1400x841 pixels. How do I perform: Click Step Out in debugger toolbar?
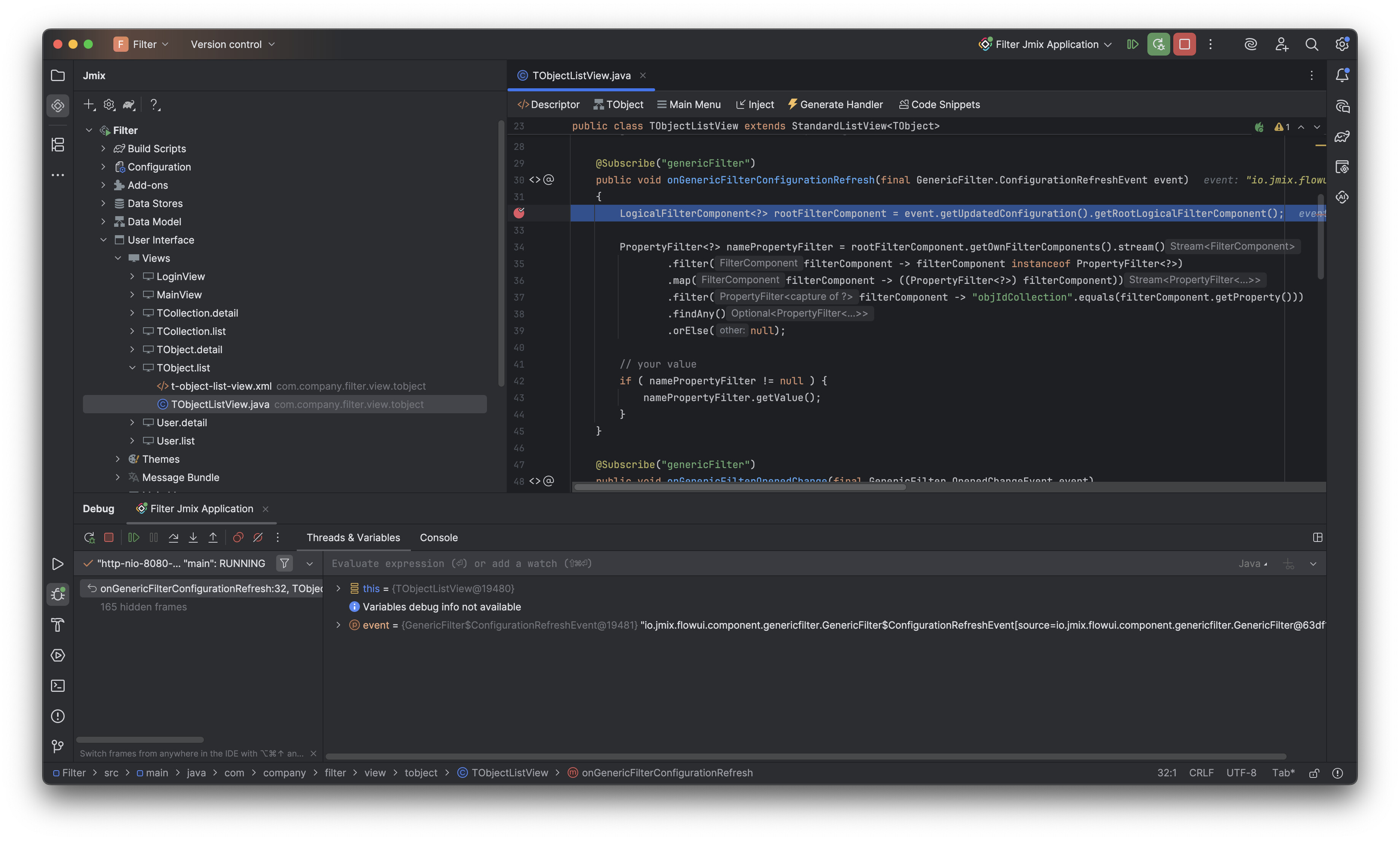point(213,537)
